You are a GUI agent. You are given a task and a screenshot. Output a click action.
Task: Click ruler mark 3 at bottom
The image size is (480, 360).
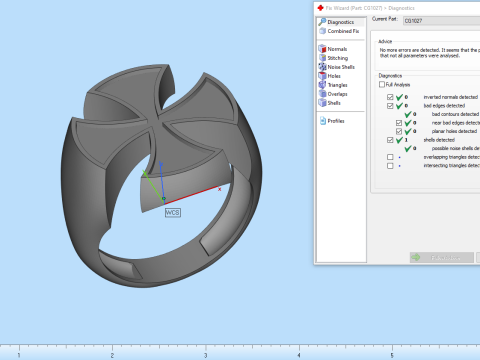point(206,355)
